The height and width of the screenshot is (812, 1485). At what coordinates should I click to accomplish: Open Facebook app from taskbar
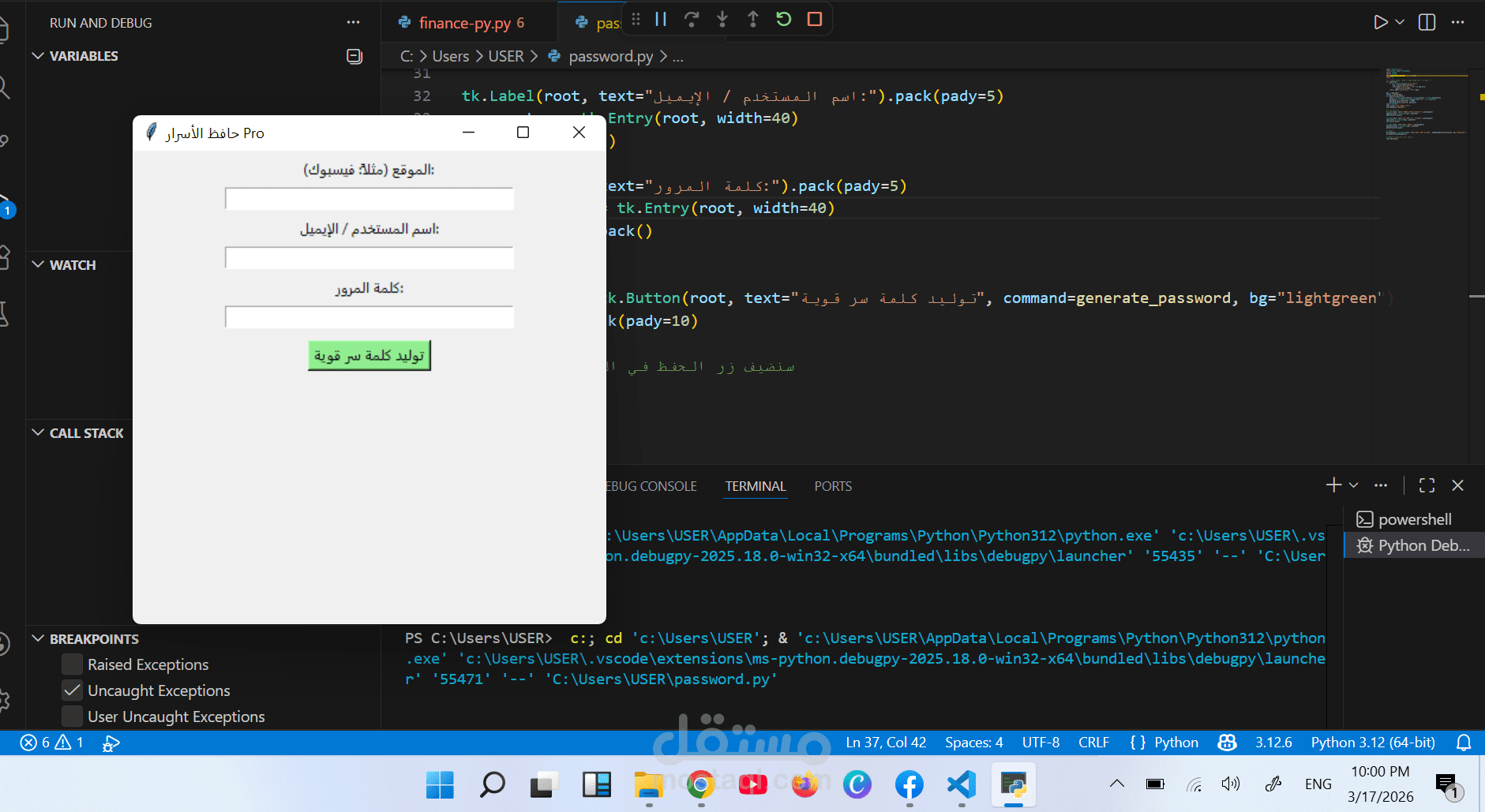pos(909,784)
